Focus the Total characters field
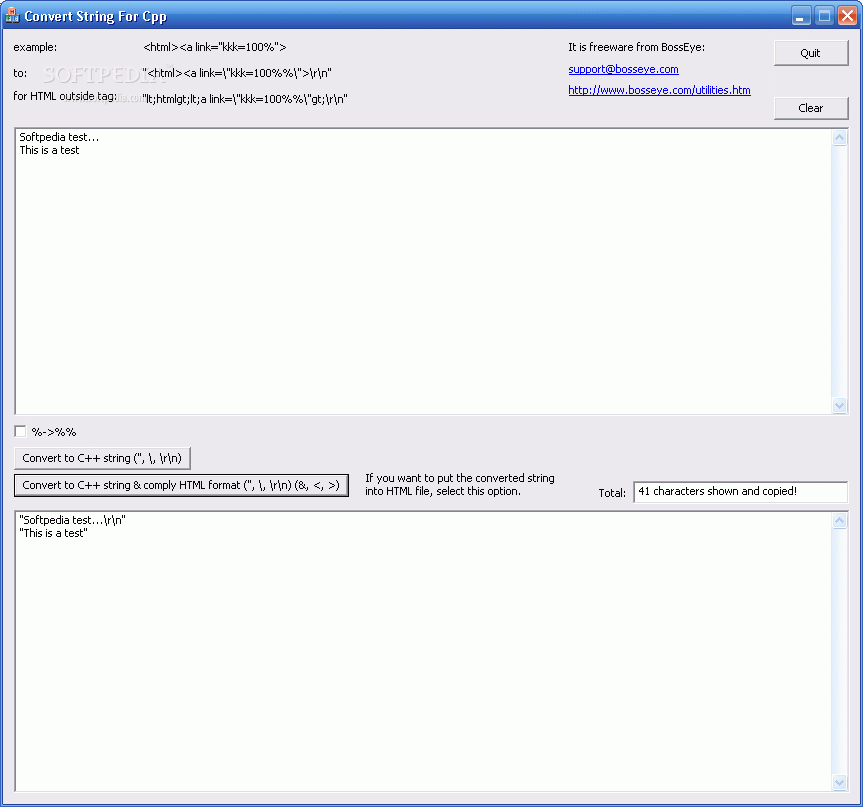This screenshot has width=863, height=807. click(x=740, y=492)
